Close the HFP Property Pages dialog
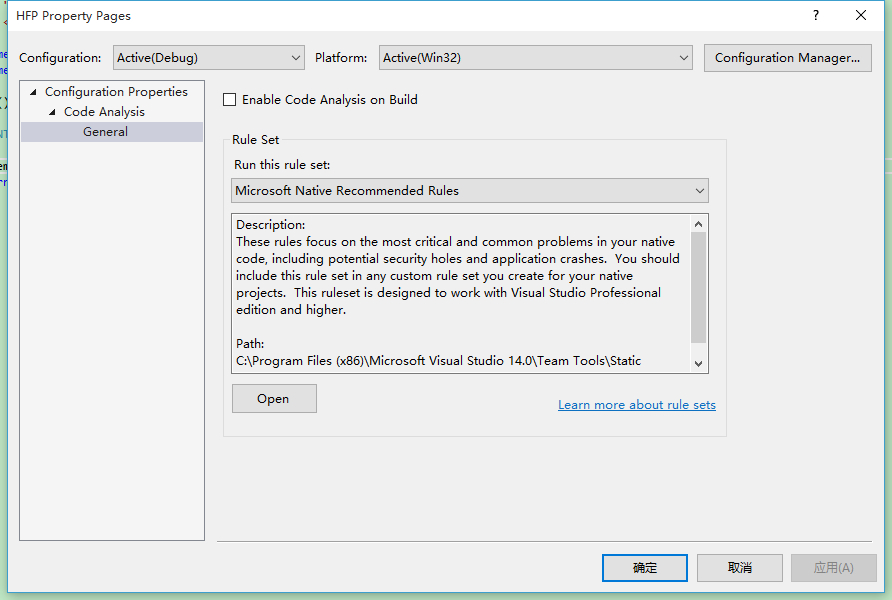 (x=861, y=15)
